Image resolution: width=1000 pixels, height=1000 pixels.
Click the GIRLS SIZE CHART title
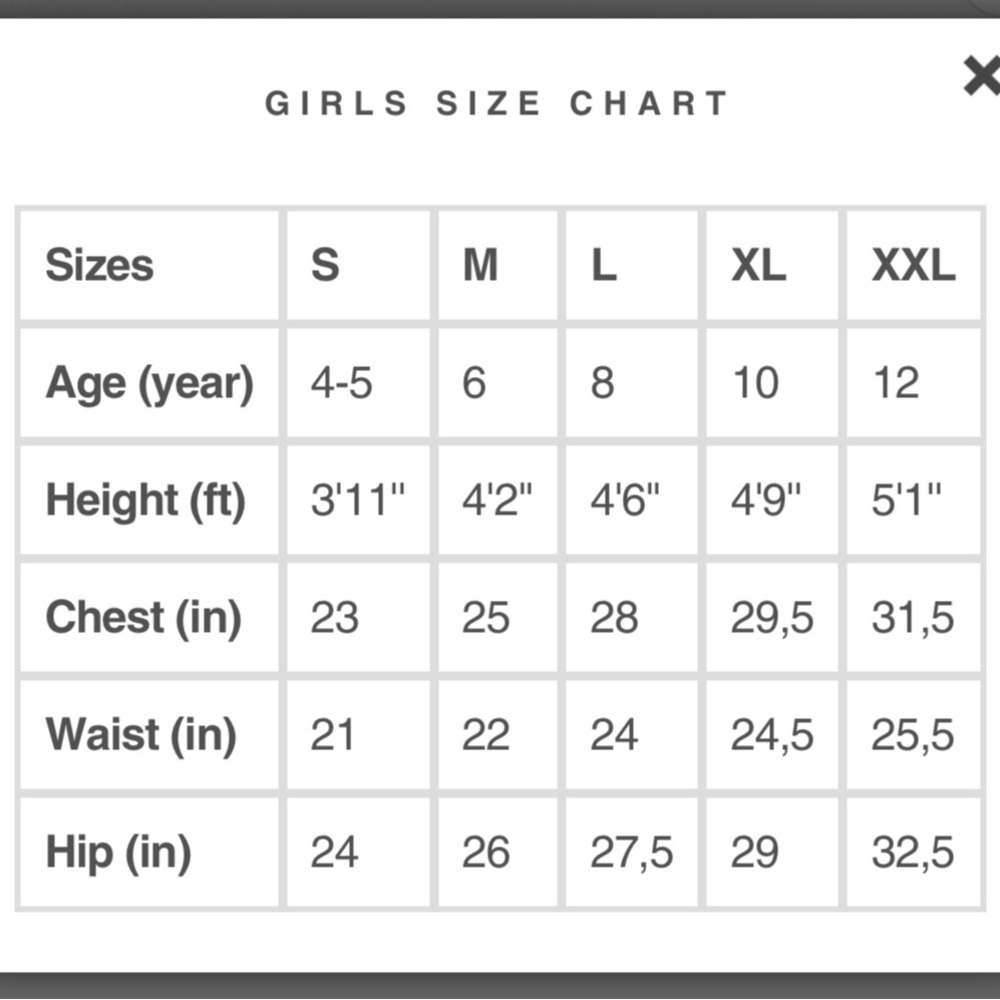[497, 103]
